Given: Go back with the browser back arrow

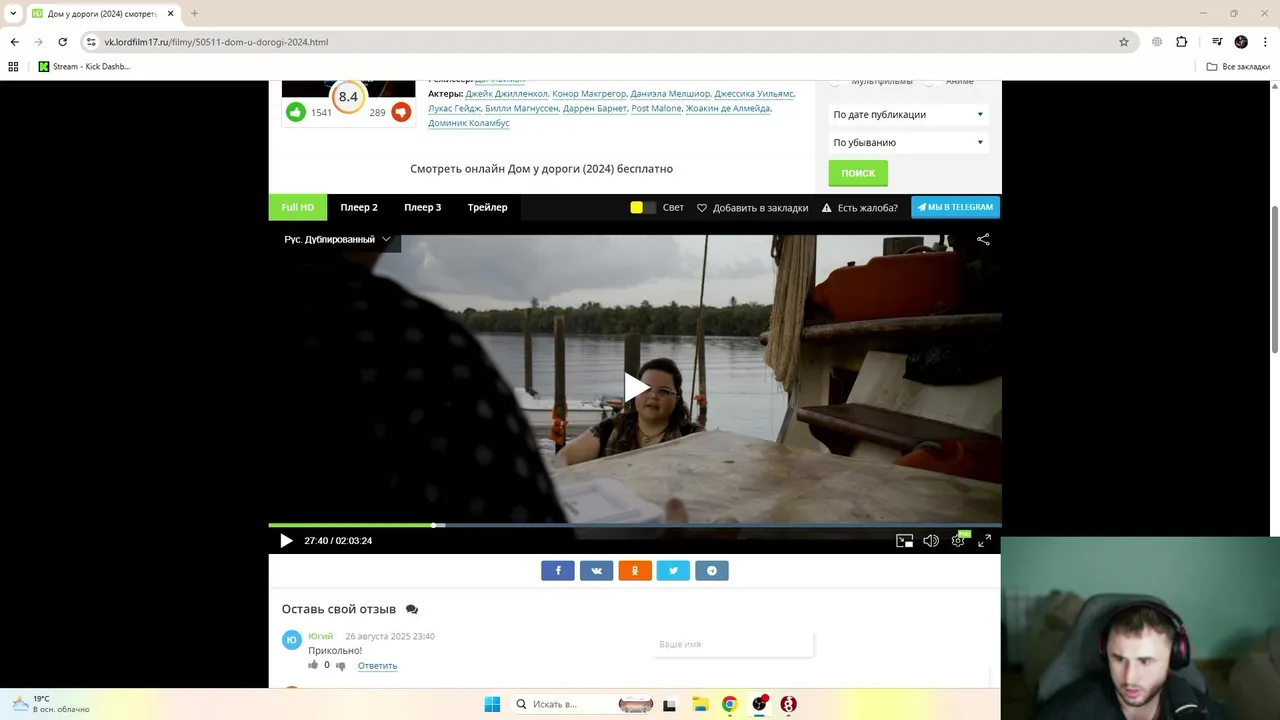Looking at the screenshot, I should (14, 42).
